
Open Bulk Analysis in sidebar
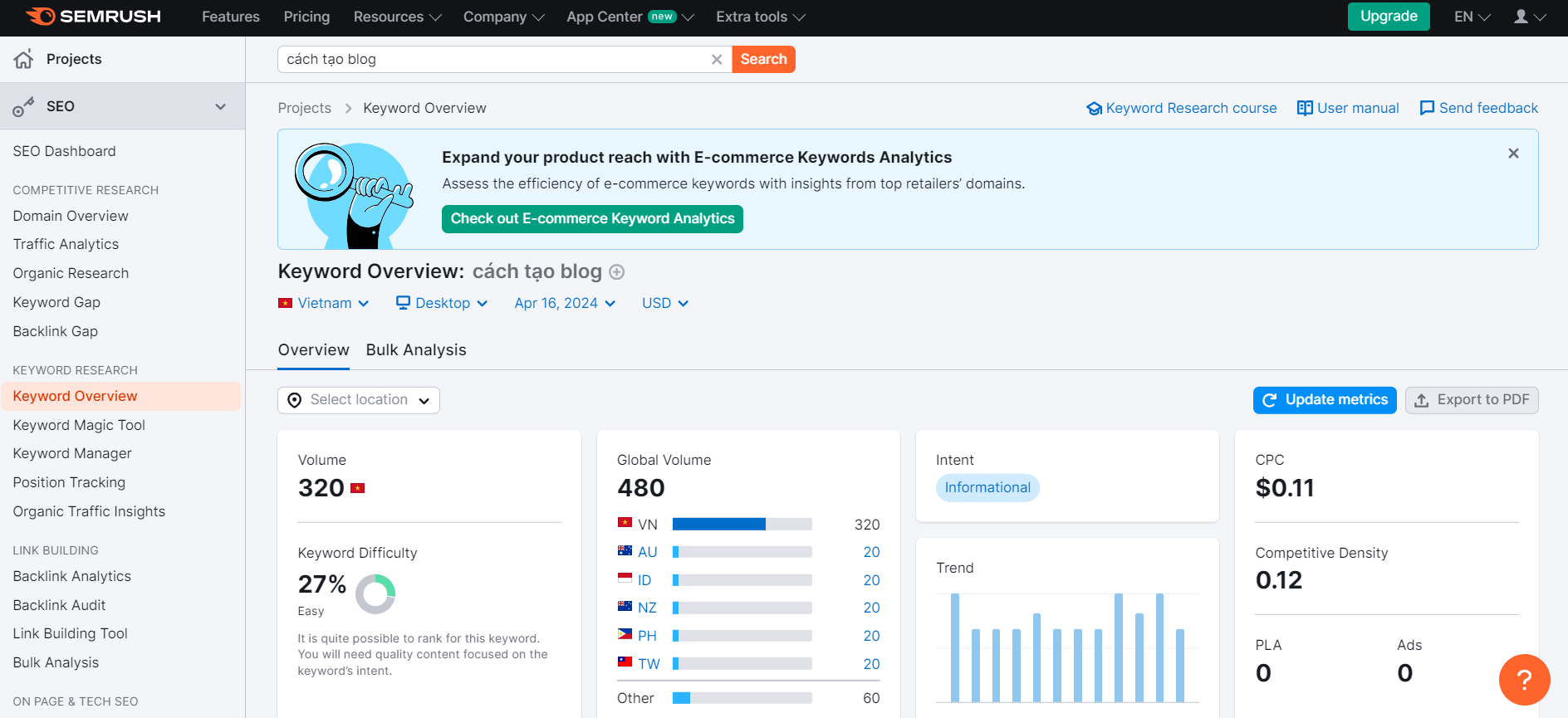click(56, 662)
